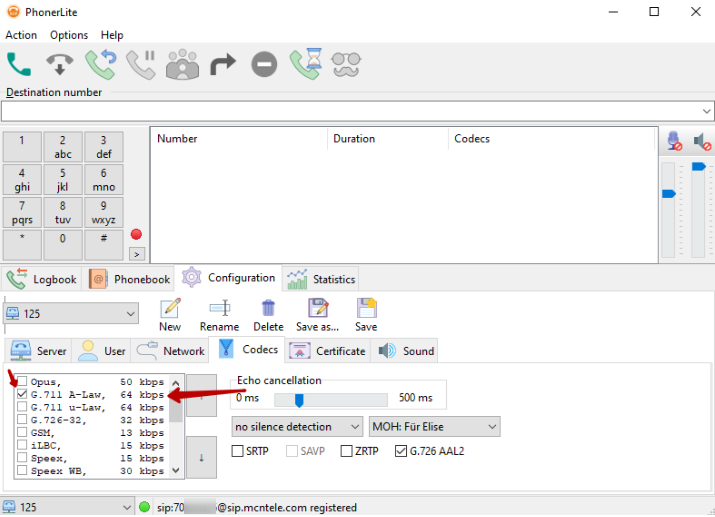Click the conference group icon
The height and width of the screenshot is (517, 715).
coord(182,64)
